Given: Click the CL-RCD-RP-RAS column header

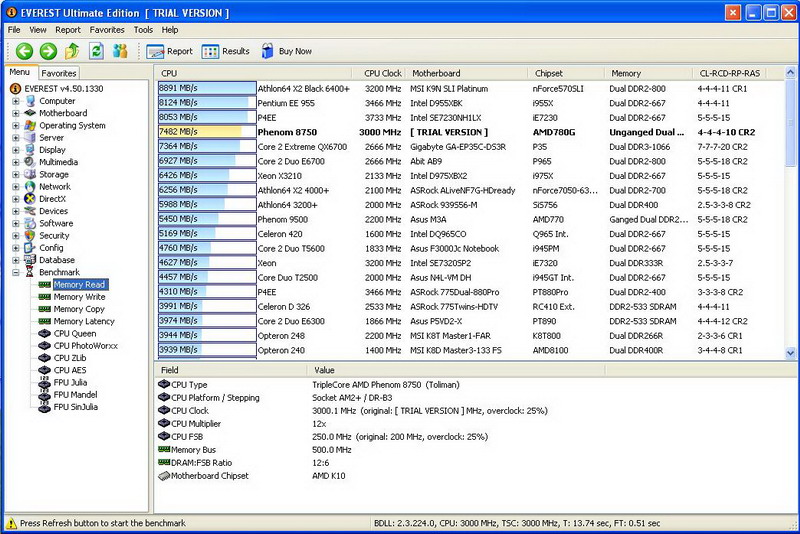Looking at the screenshot, I should click(730, 73).
